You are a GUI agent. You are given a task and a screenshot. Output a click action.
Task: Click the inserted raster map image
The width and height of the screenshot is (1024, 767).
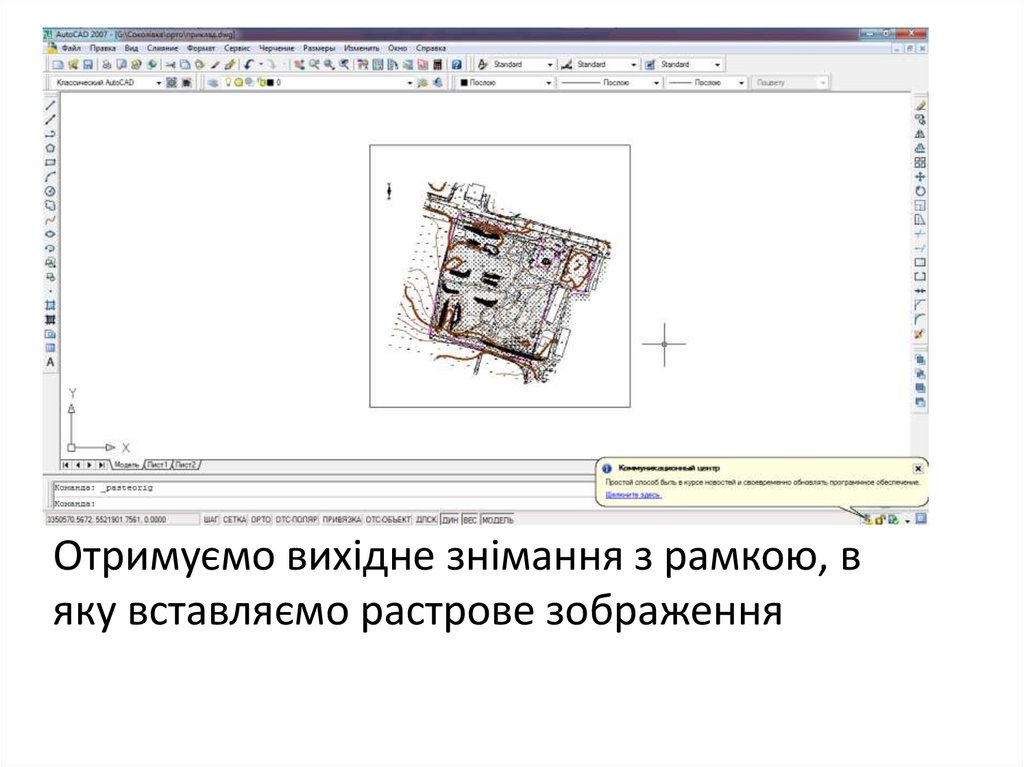tap(500, 282)
